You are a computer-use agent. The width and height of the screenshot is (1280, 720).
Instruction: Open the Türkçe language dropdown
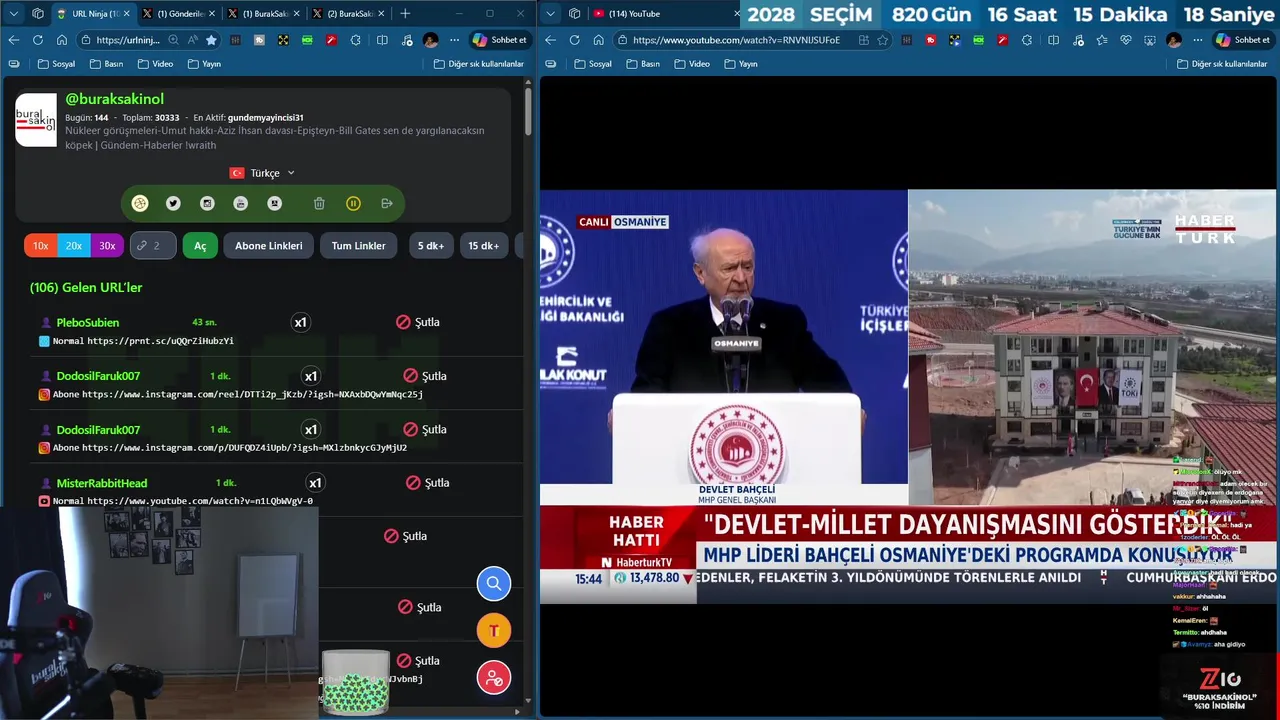click(263, 173)
